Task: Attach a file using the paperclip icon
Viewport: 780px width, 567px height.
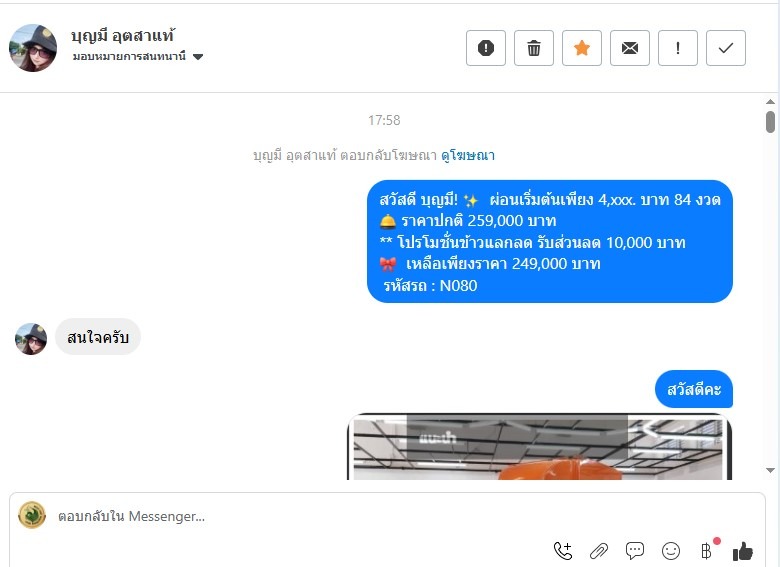Action: (599, 551)
